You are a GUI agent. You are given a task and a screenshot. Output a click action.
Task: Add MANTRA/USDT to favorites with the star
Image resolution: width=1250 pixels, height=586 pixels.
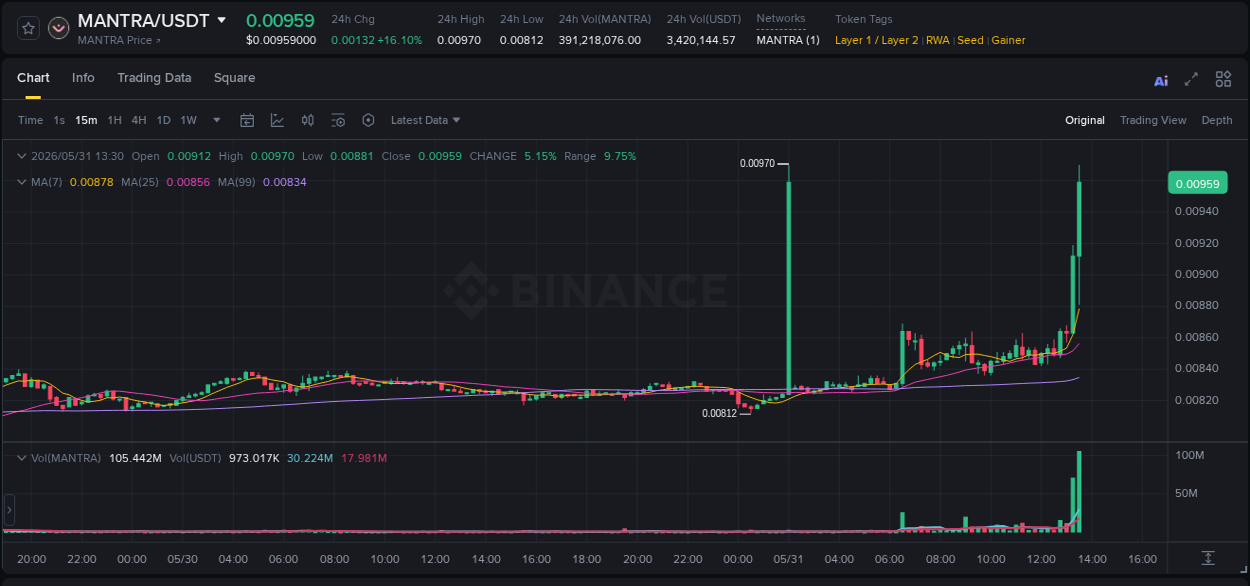click(x=29, y=28)
